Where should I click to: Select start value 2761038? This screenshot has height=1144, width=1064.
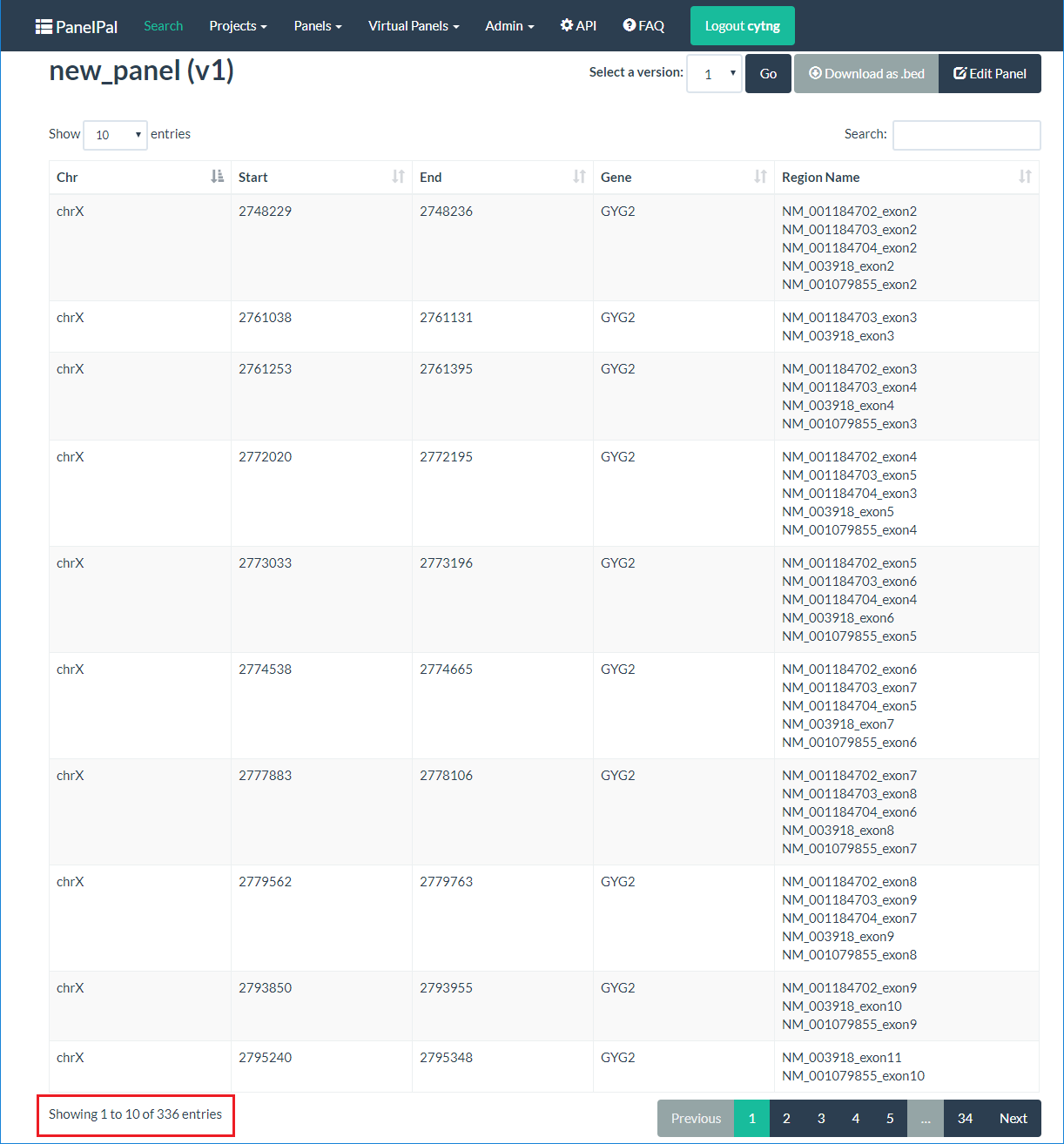(x=265, y=318)
